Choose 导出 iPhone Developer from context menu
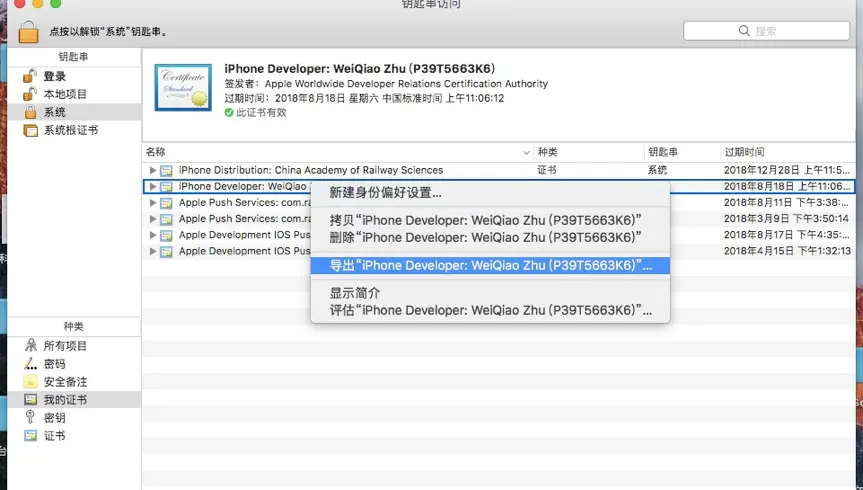Viewport: 863px width, 490px height. click(490, 265)
